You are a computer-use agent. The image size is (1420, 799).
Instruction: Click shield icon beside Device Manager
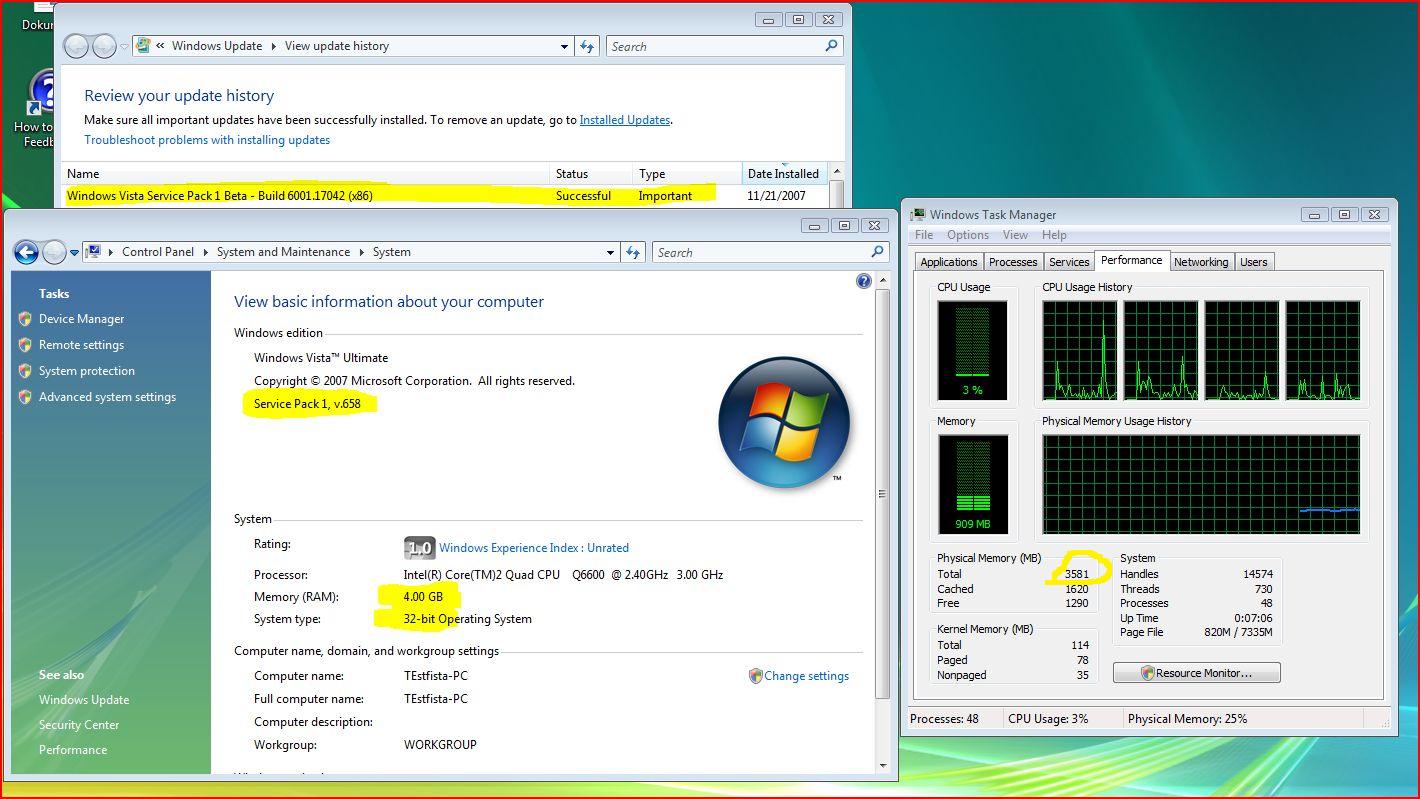(x=25, y=319)
